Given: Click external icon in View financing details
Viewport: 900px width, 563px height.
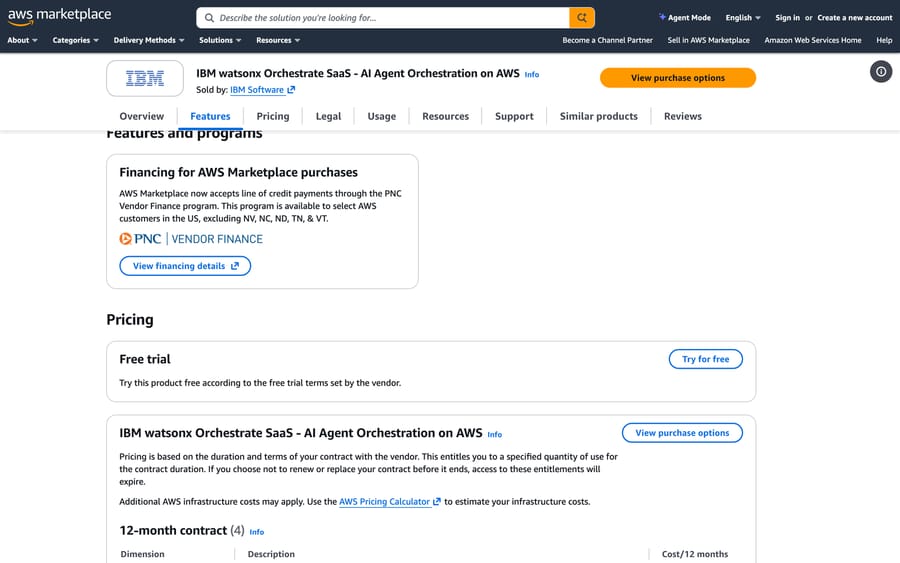Looking at the screenshot, I should [235, 266].
